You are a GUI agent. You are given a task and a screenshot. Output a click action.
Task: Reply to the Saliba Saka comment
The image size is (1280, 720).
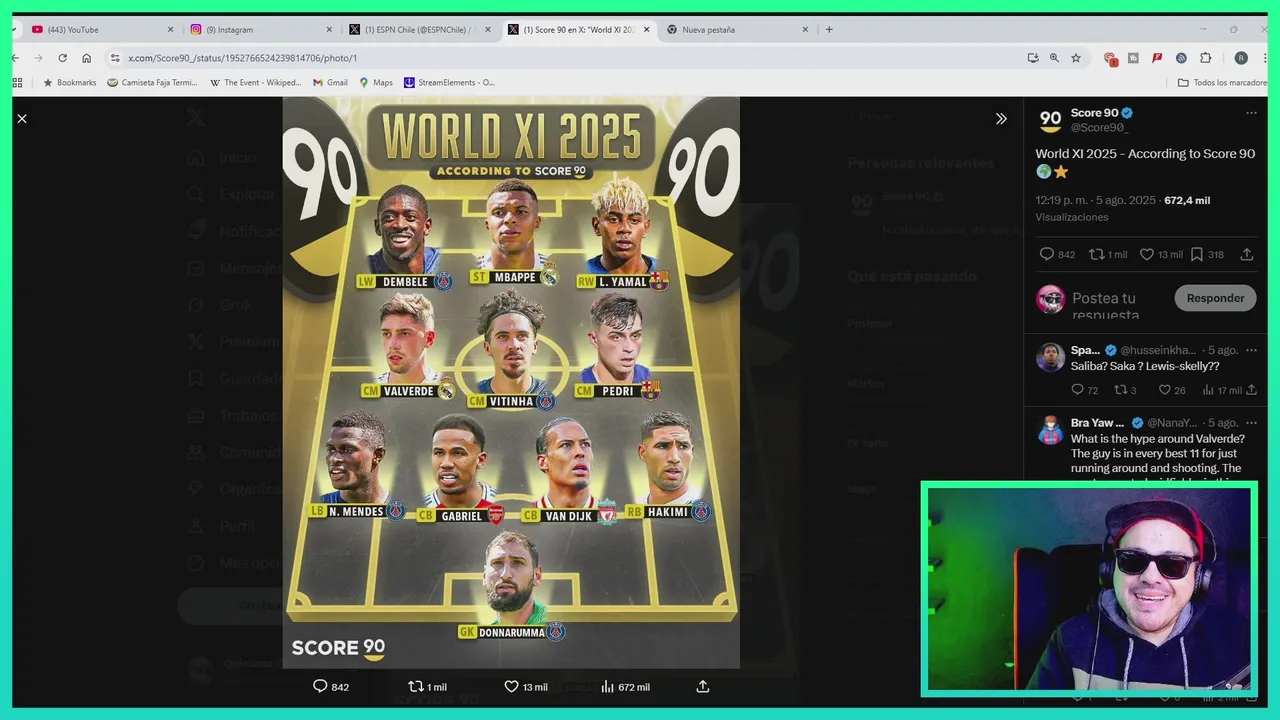(1084, 390)
